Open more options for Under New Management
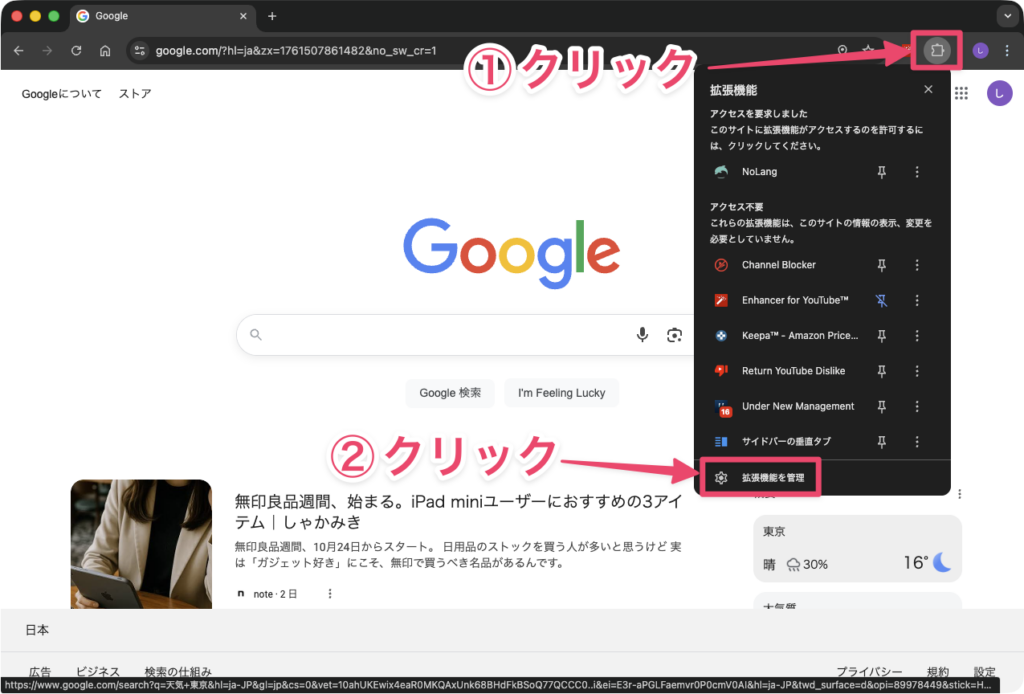Image resolution: width=1024 pixels, height=694 pixels. click(x=917, y=407)
